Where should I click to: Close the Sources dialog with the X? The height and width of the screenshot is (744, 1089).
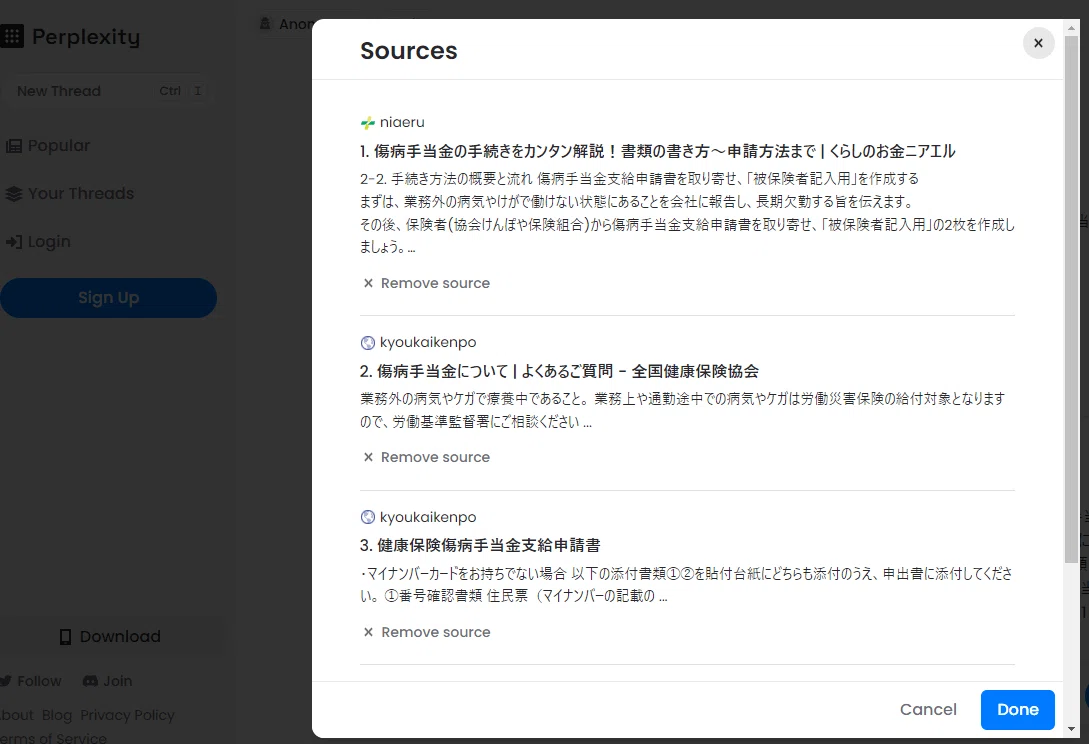(1038, 43)
